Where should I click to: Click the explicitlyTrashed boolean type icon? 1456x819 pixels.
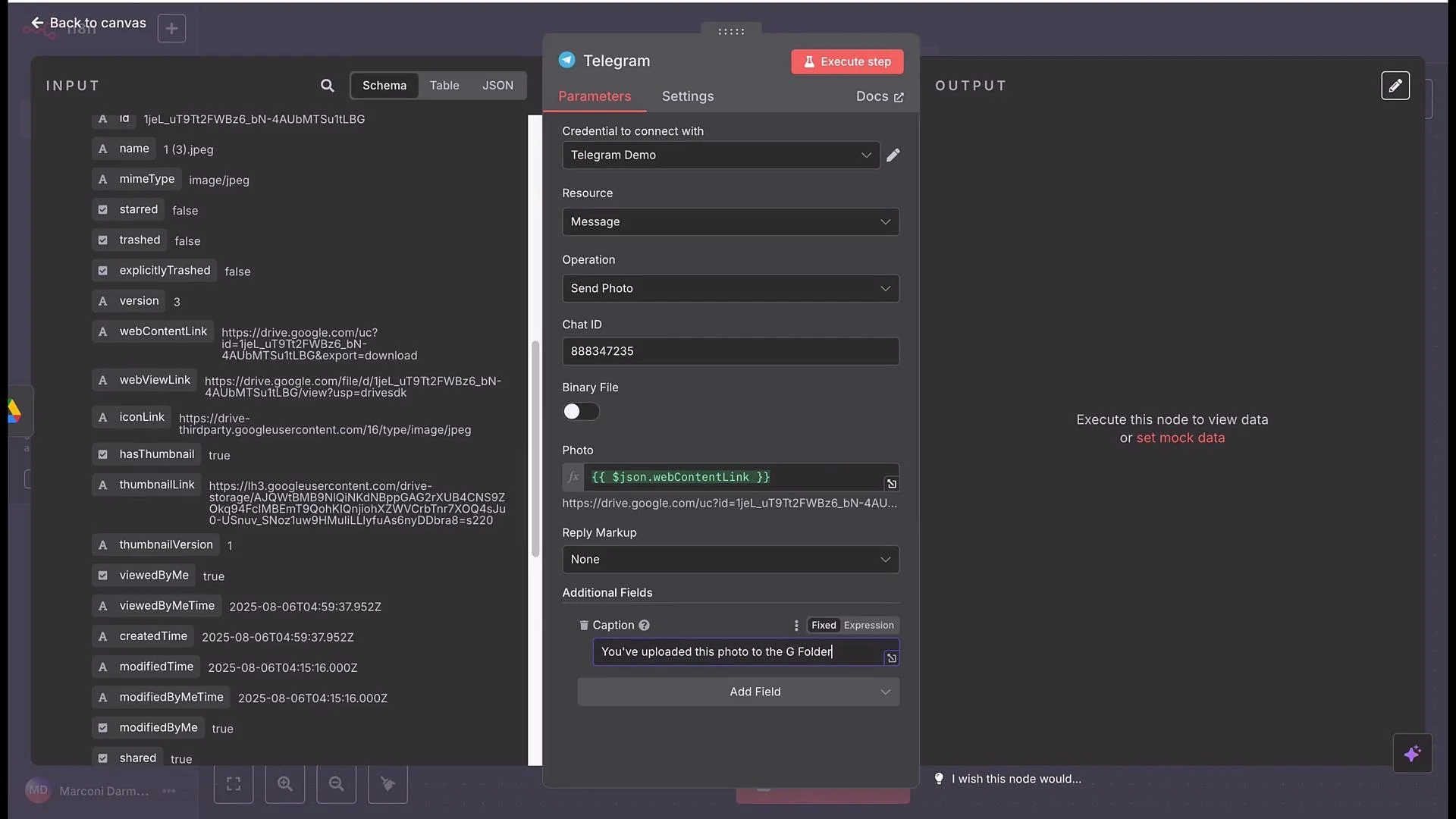[103, 270]
